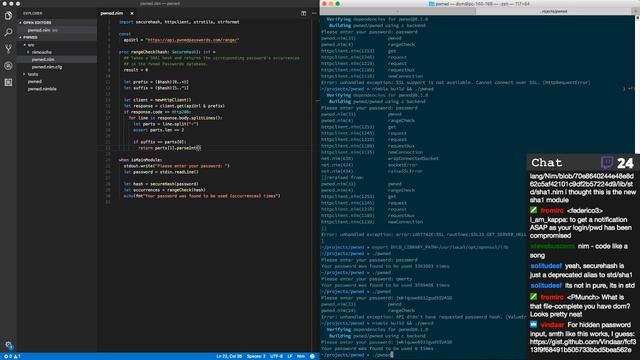Open the Manage gear icon in VS Code
This screenshot has width=640, height=360.
pyautogui.click(x=9, y=345)
